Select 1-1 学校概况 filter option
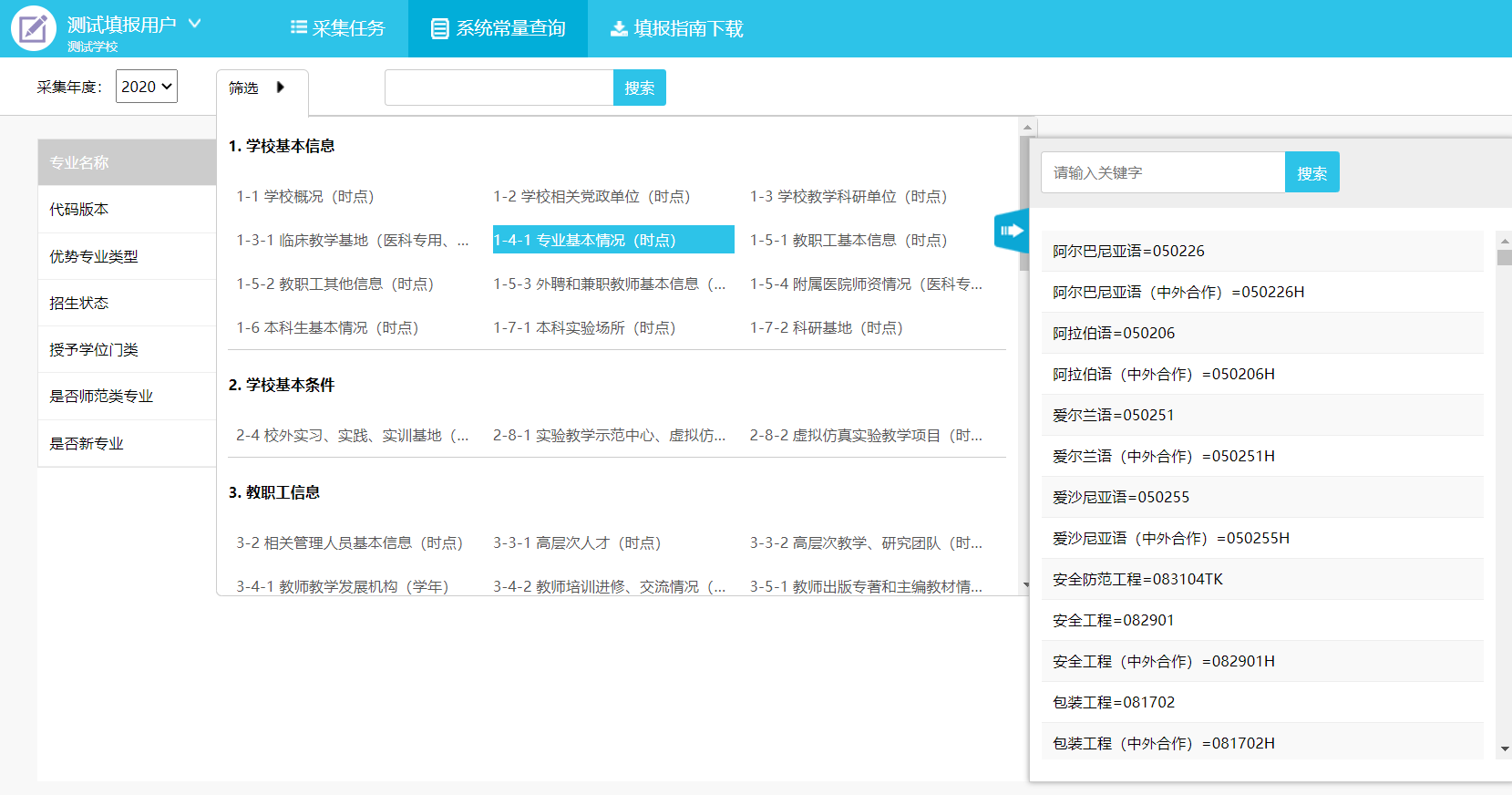Image resolution: width=1512 pixels, height=795 pixels. 305,196
